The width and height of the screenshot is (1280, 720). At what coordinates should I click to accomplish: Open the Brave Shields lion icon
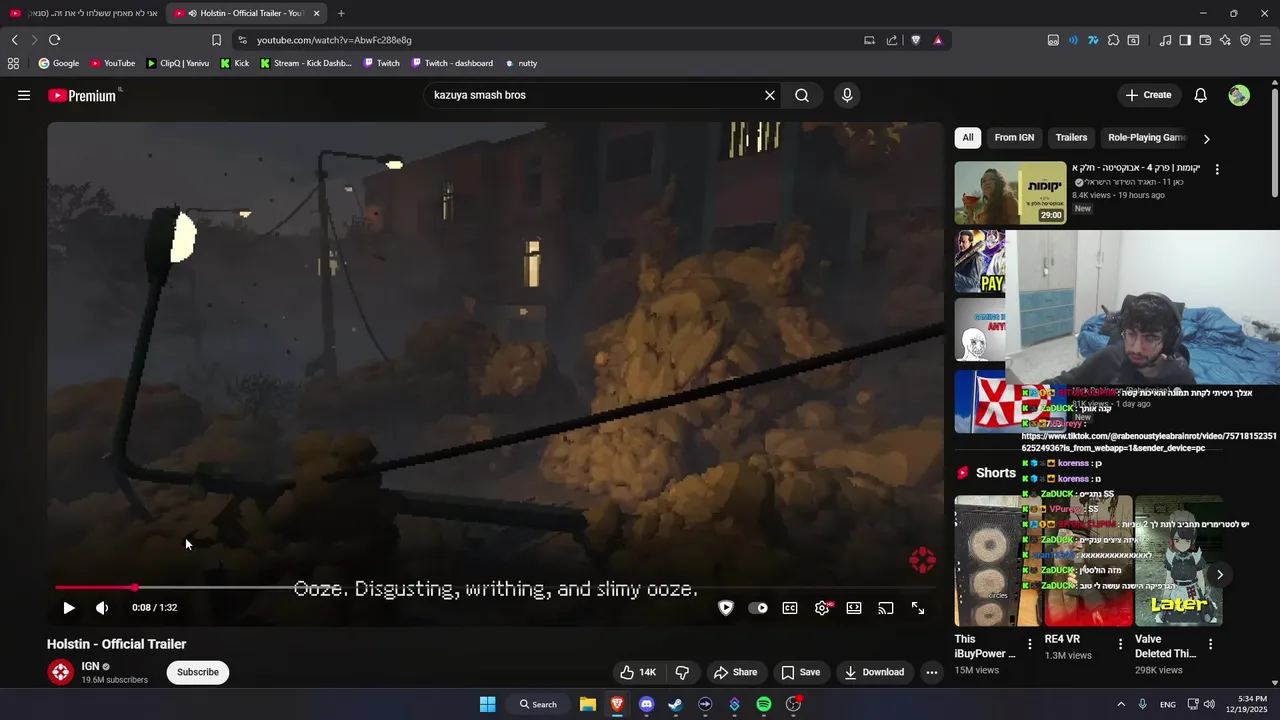(915, 40)
